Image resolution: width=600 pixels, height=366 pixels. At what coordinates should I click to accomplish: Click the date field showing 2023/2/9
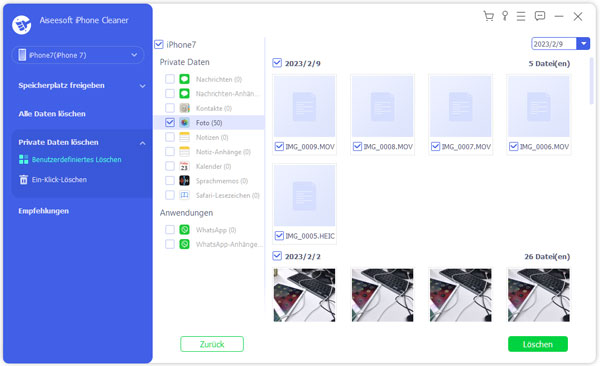click(554, 44)
